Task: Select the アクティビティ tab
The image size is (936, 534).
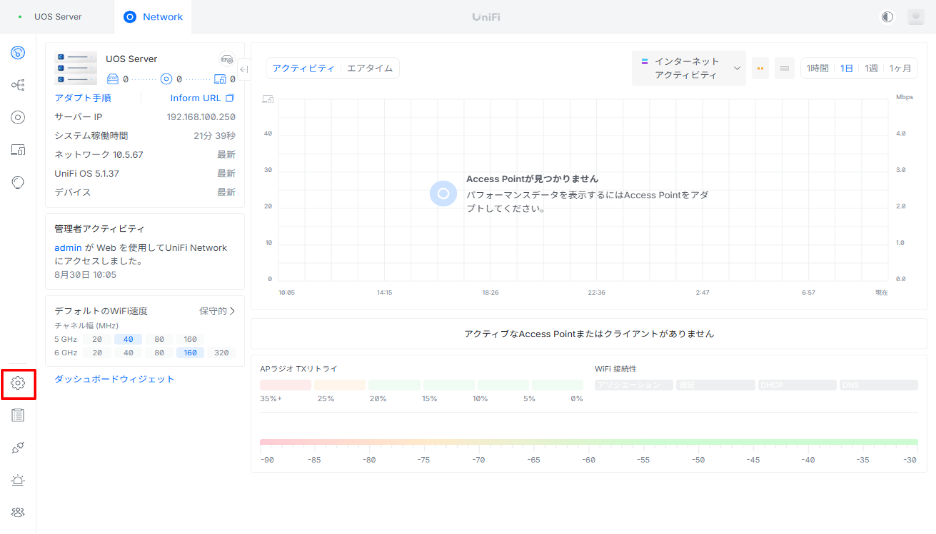Action: [x=303, y=68]
